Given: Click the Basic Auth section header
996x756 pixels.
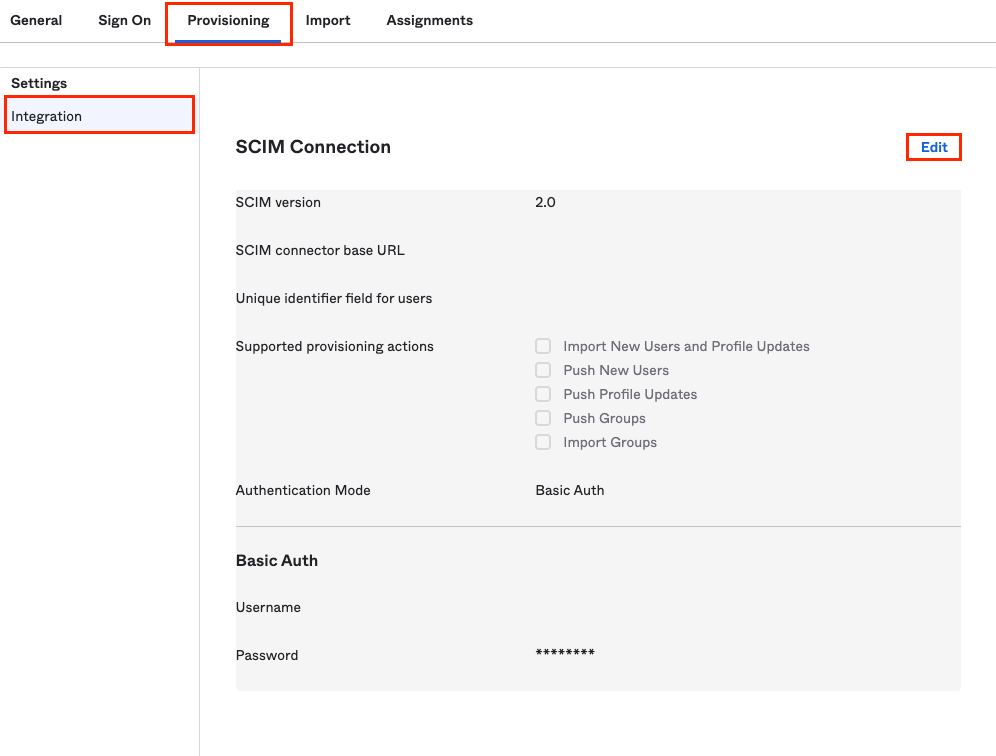Looking at the screenshot, I should 277,560.
